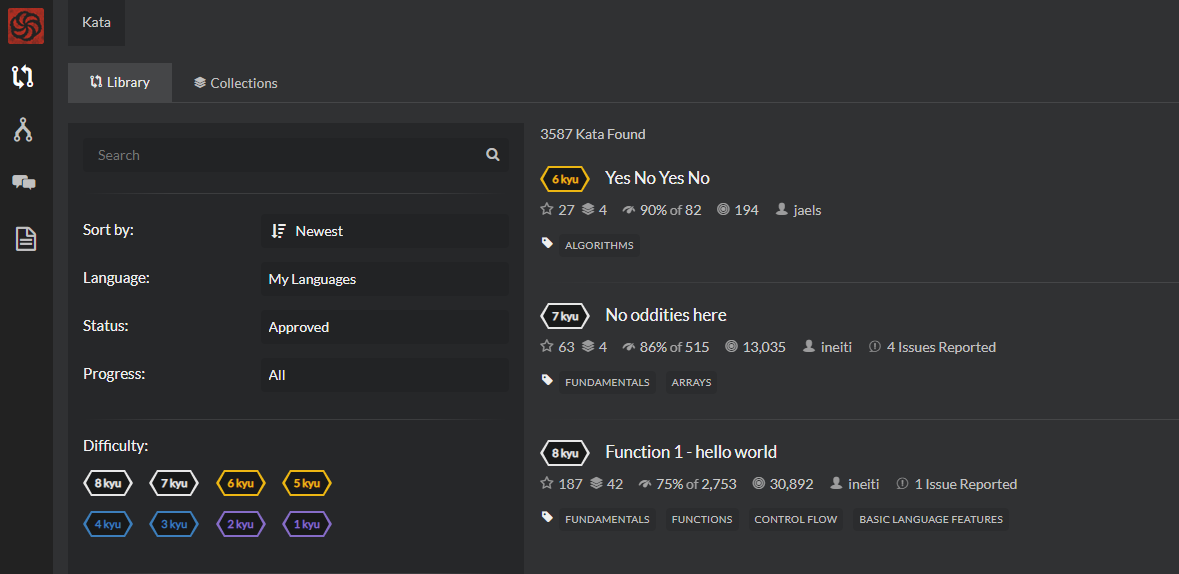Toggle the 2 kyu difficulty filter

(240, 524)
